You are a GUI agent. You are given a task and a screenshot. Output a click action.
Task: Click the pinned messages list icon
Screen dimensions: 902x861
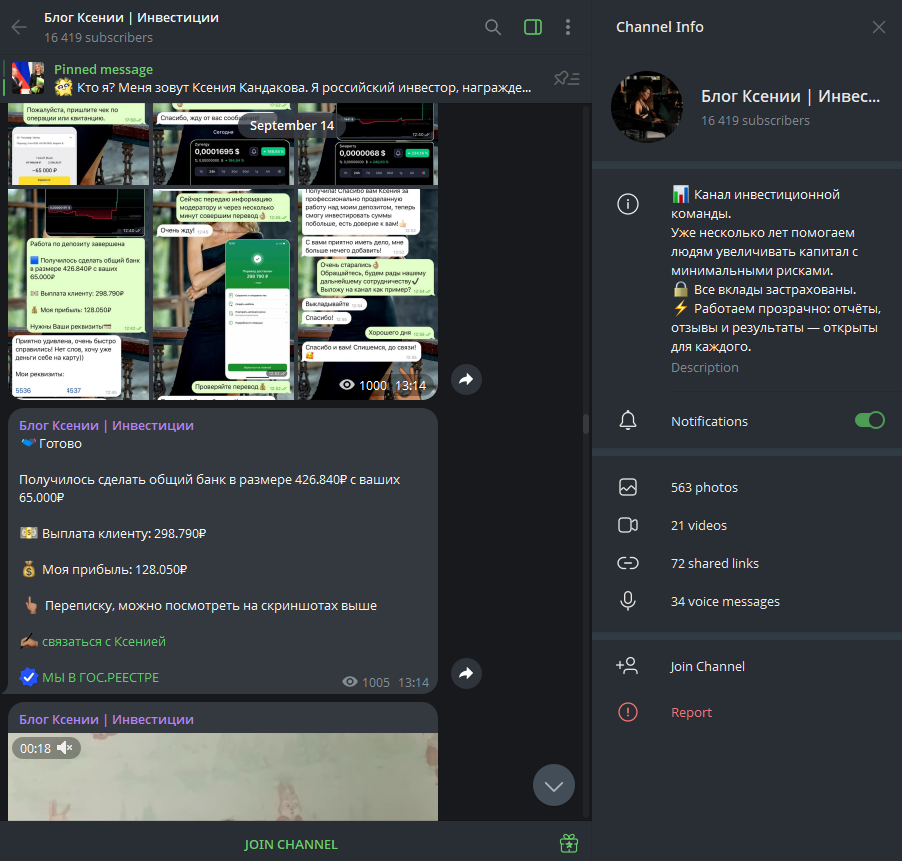[567, 78]
